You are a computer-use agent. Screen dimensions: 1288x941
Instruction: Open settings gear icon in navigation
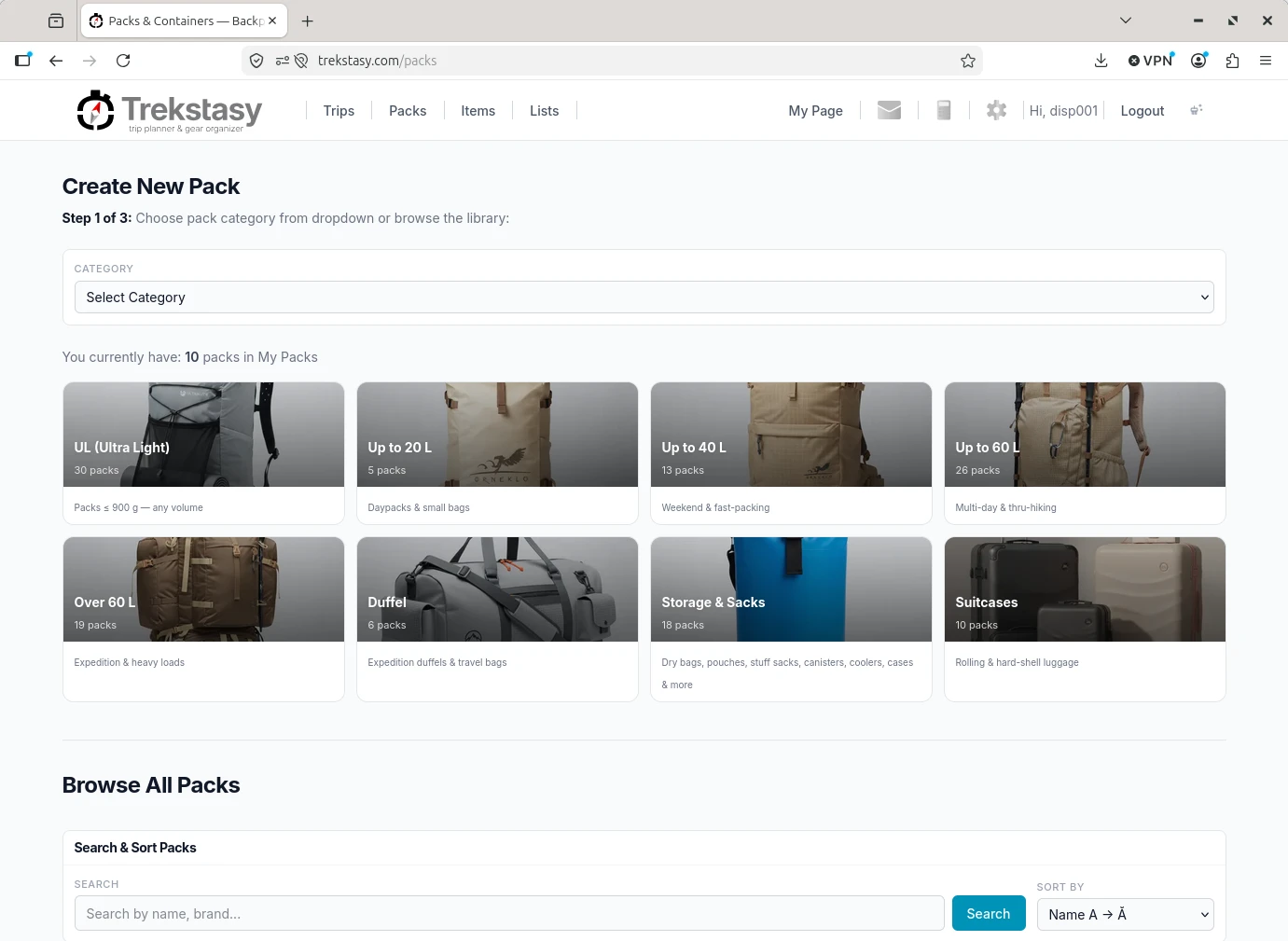pyautogui.click(x=996, y=110)
